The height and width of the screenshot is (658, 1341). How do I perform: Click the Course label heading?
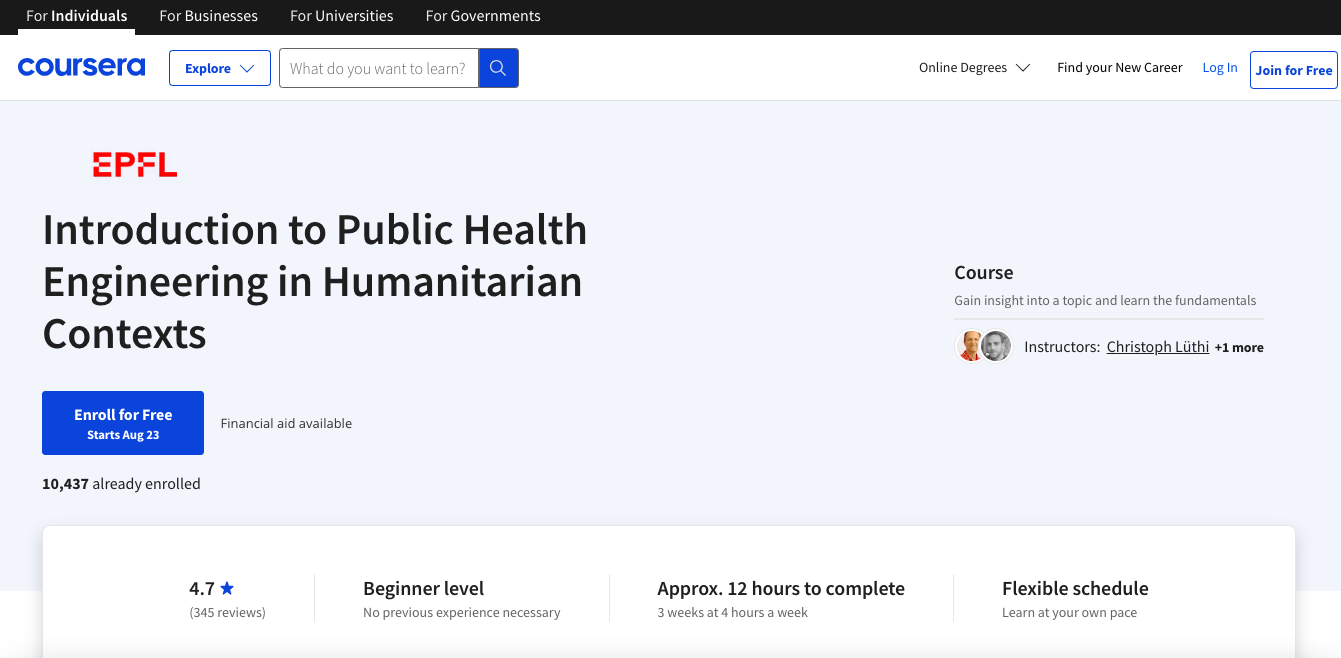[984, 272]
